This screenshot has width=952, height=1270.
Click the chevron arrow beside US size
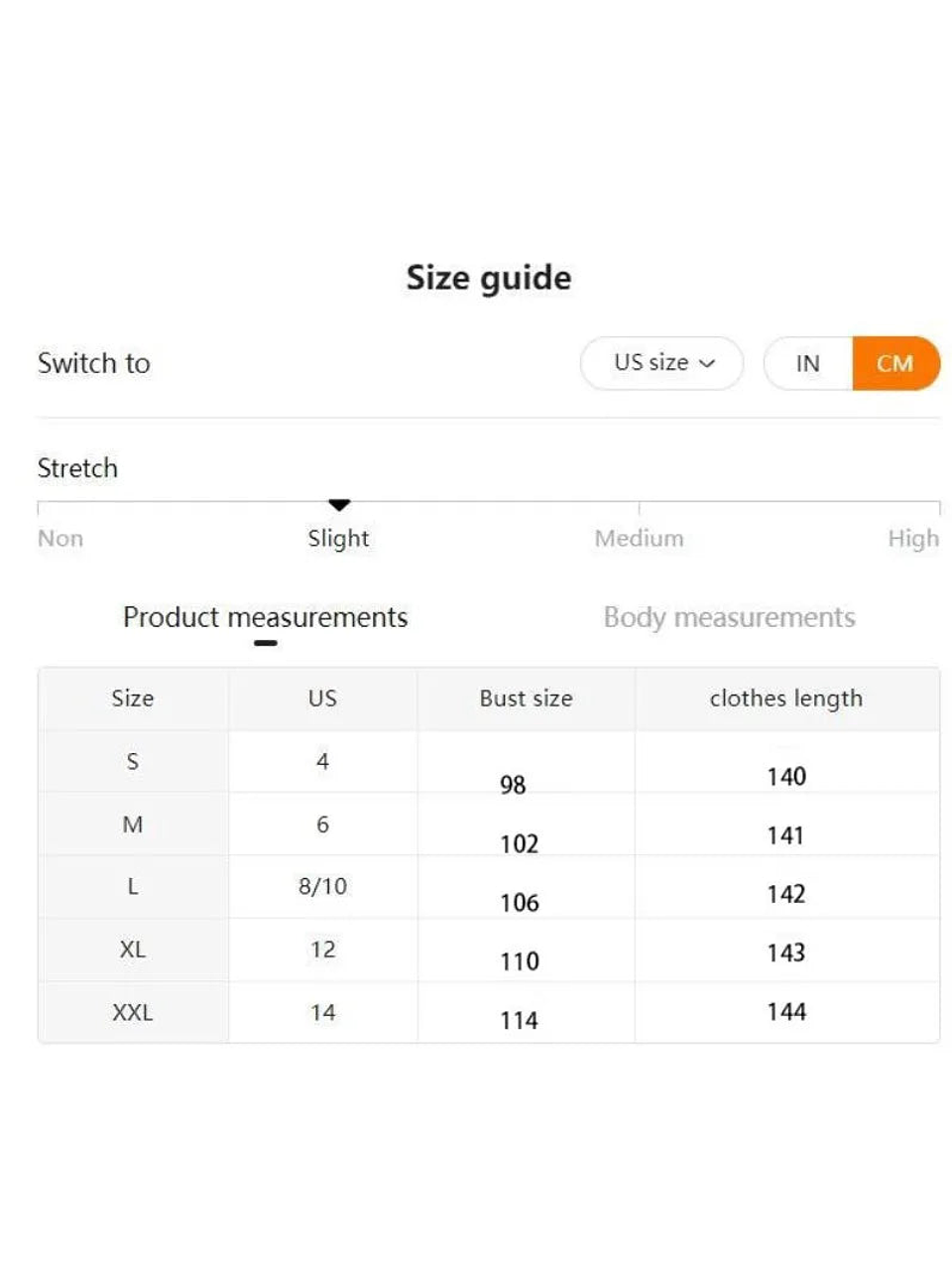click(x=707, y=364)
